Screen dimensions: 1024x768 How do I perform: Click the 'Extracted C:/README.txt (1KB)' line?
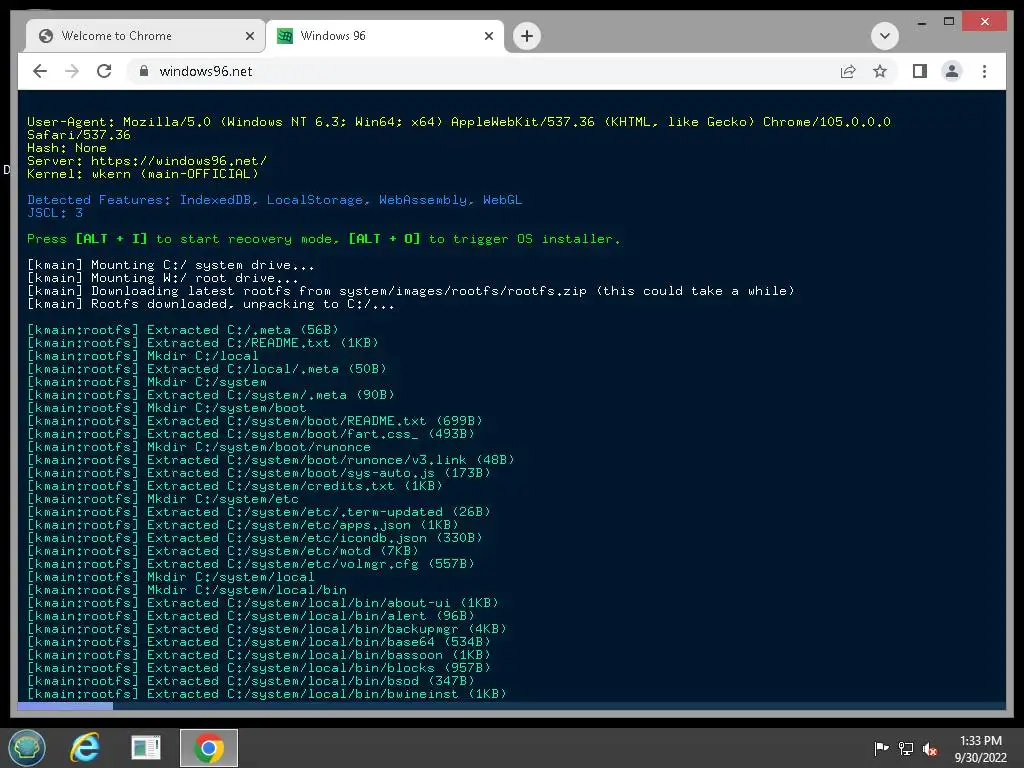[203, 343]
